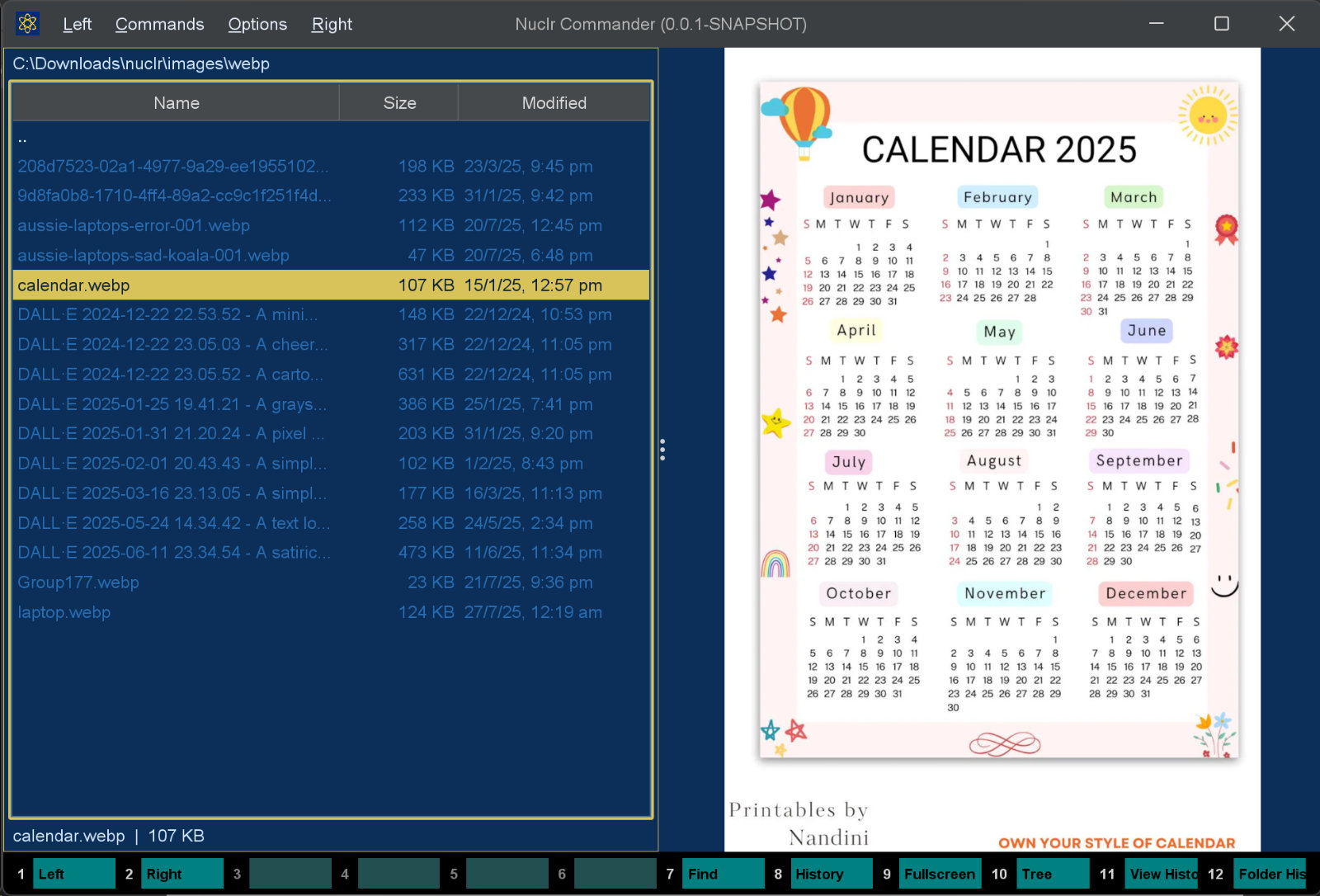Viewport: 1320px width, 896px height.
Task: Select the laptop.webp file
Action: pyautogui.click(x=331, y=611)
